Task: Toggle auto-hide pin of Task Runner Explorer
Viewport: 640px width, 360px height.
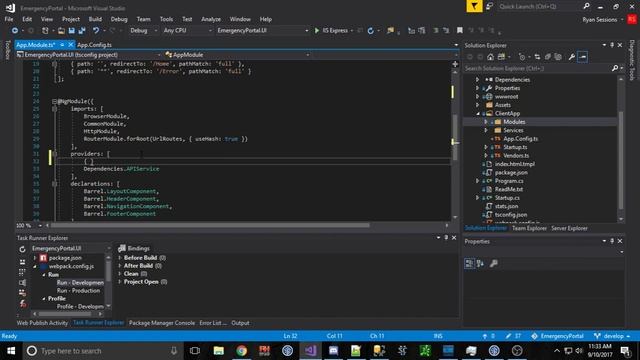Action: pos(446,238)
